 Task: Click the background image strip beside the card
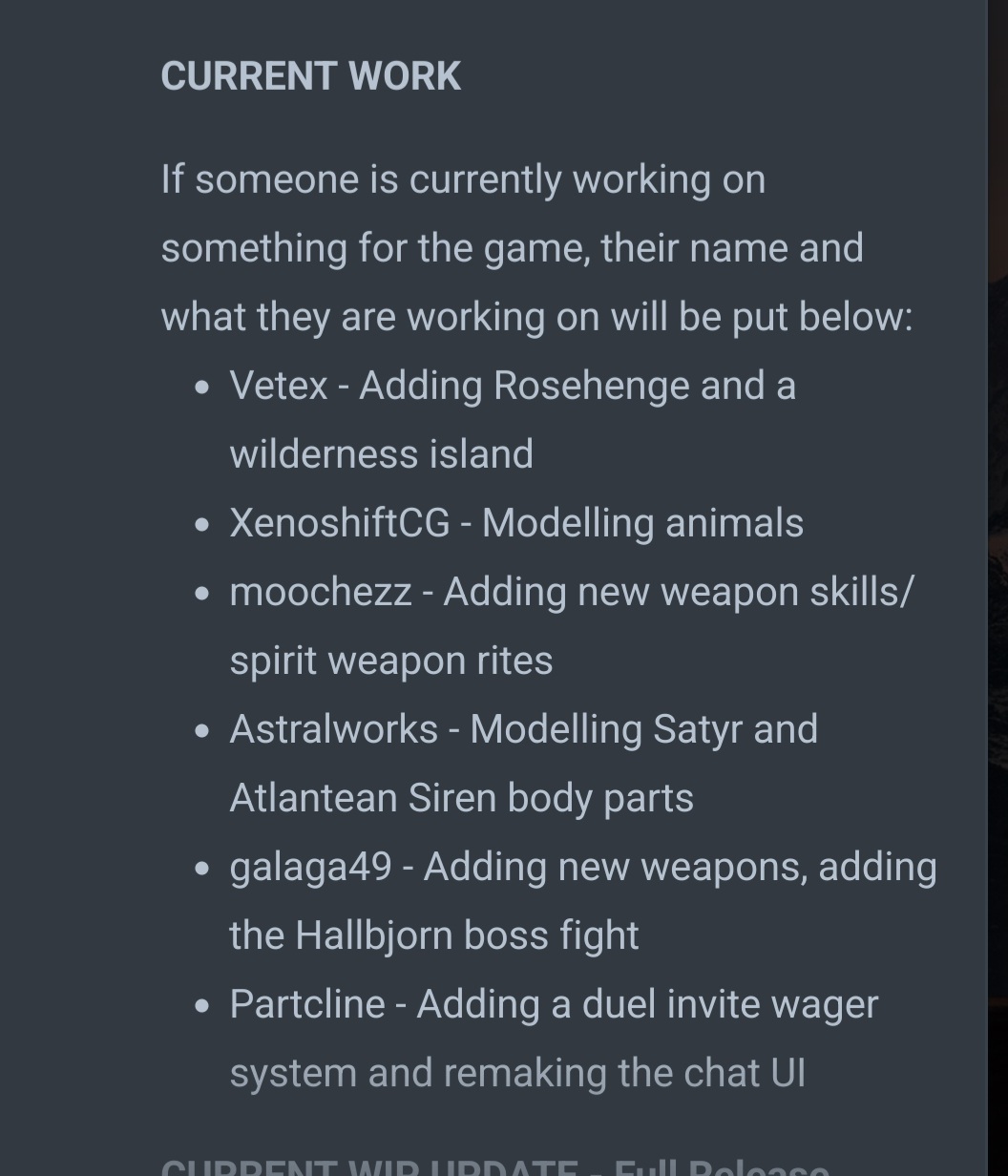[997, 588]
